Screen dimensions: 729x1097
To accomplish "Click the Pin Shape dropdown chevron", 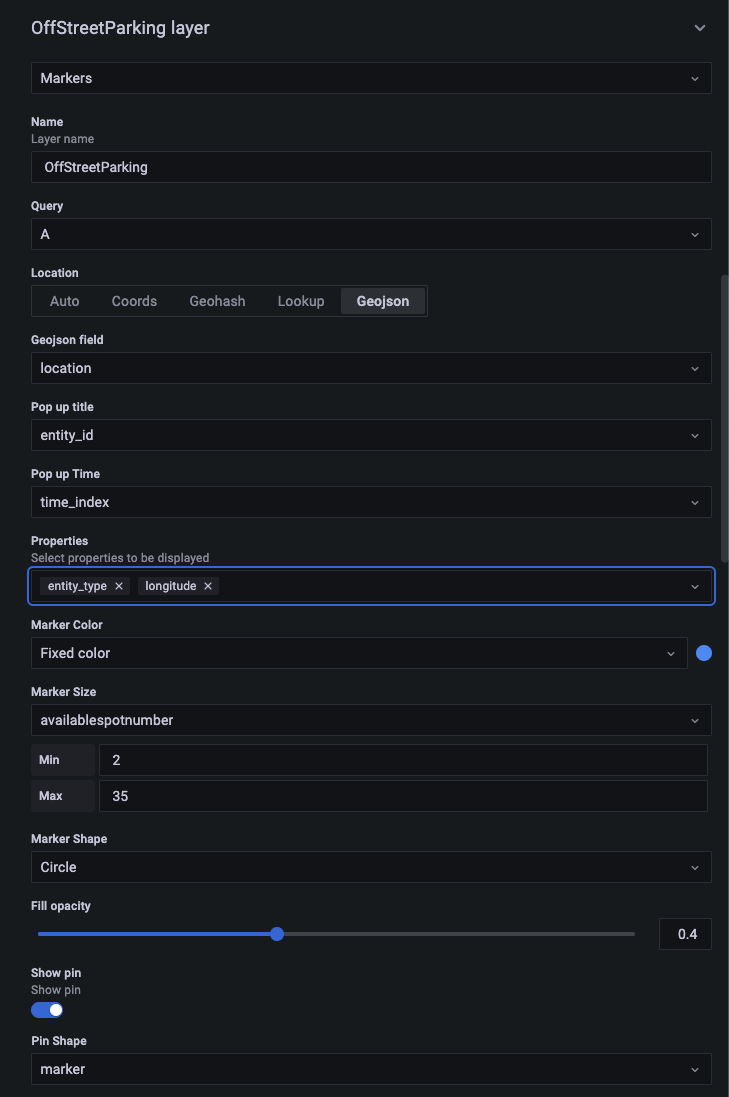I will 695,1068.
